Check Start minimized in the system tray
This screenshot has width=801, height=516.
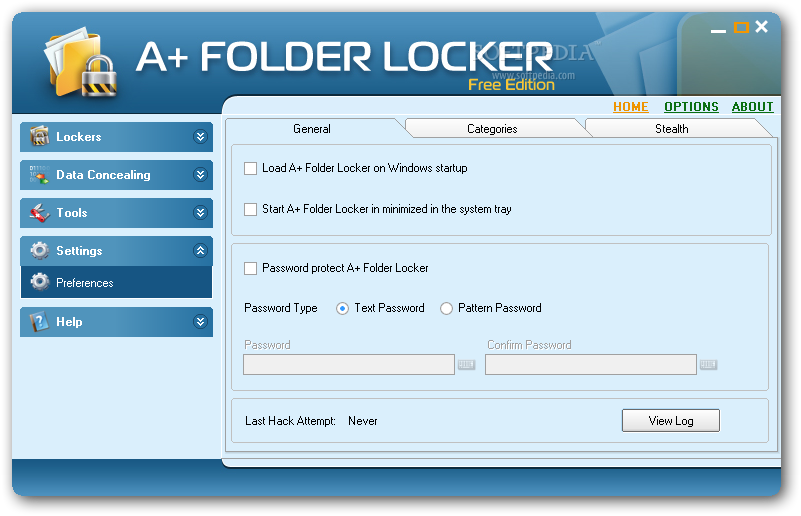pos(250,209)
